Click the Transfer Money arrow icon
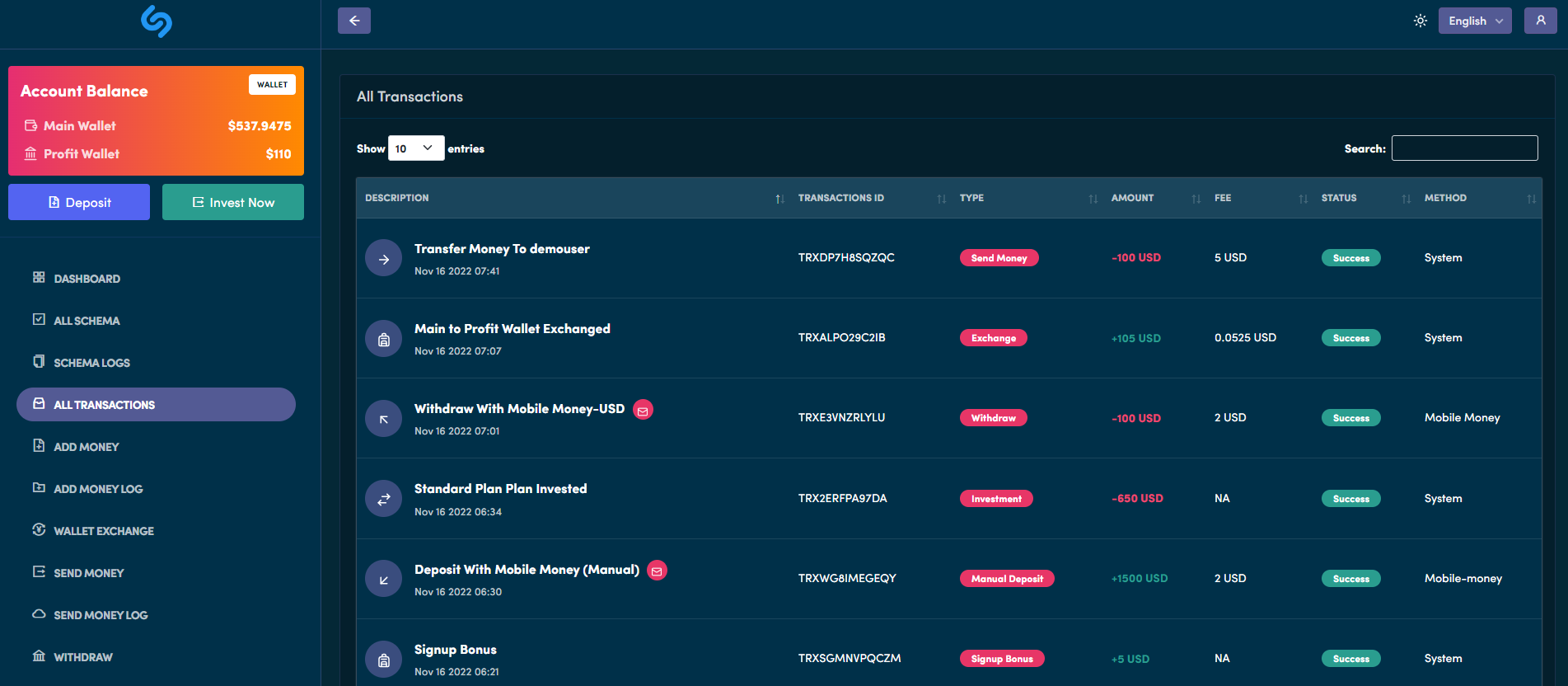This screenshot has height=686, width=1568. (x=383, y=258)
